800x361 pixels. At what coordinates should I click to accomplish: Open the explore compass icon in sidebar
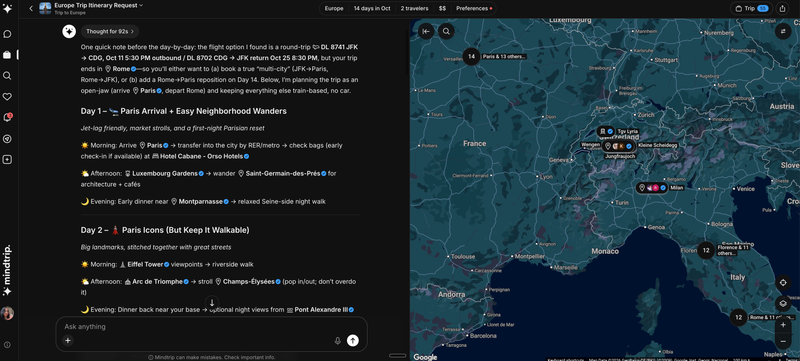click(7, 139)
